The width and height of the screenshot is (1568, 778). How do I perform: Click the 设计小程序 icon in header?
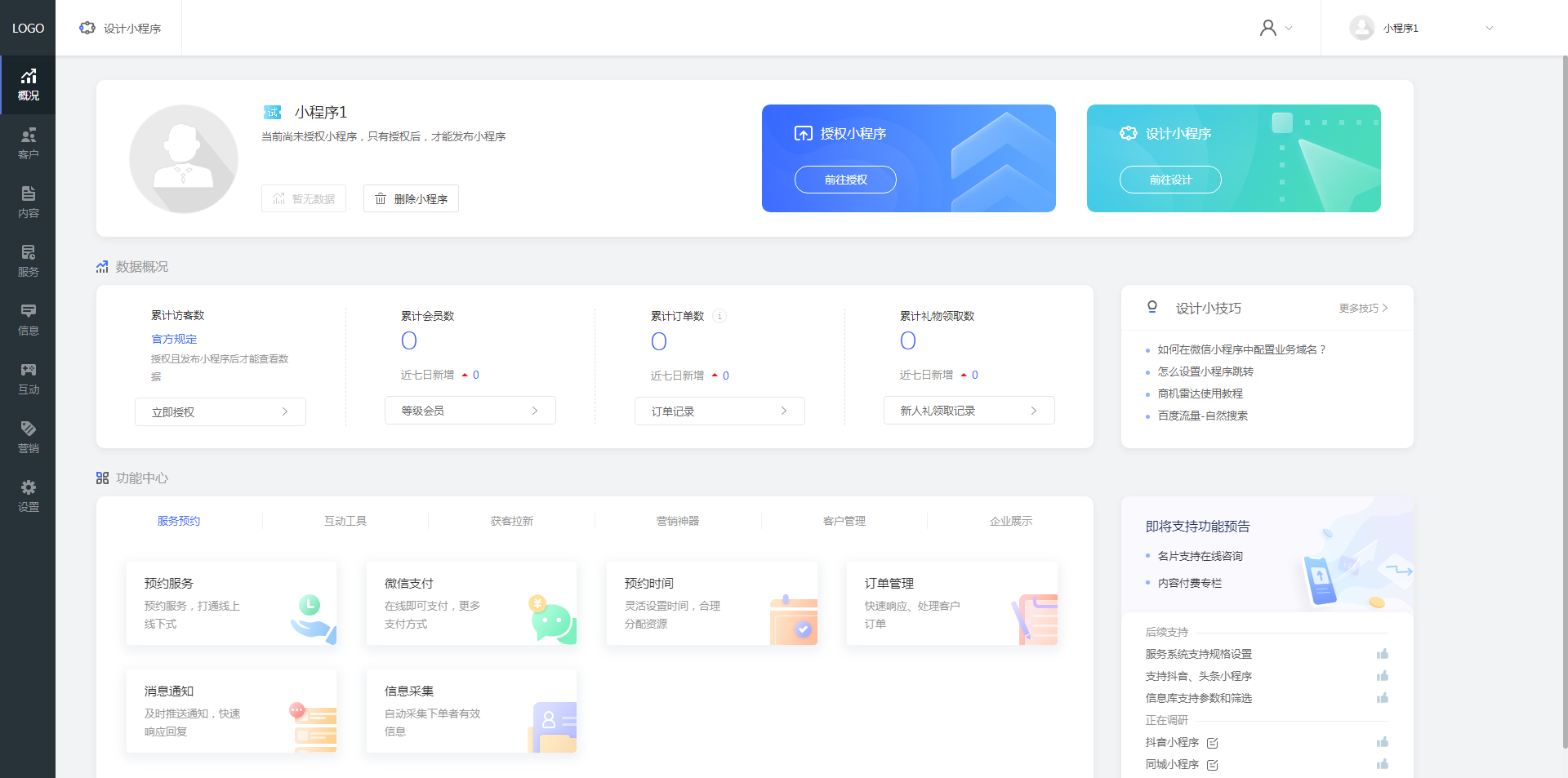87,28
